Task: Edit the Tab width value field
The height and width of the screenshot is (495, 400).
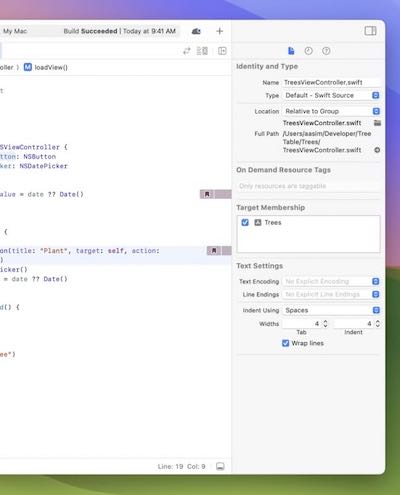Action: [x=302, y=323]
